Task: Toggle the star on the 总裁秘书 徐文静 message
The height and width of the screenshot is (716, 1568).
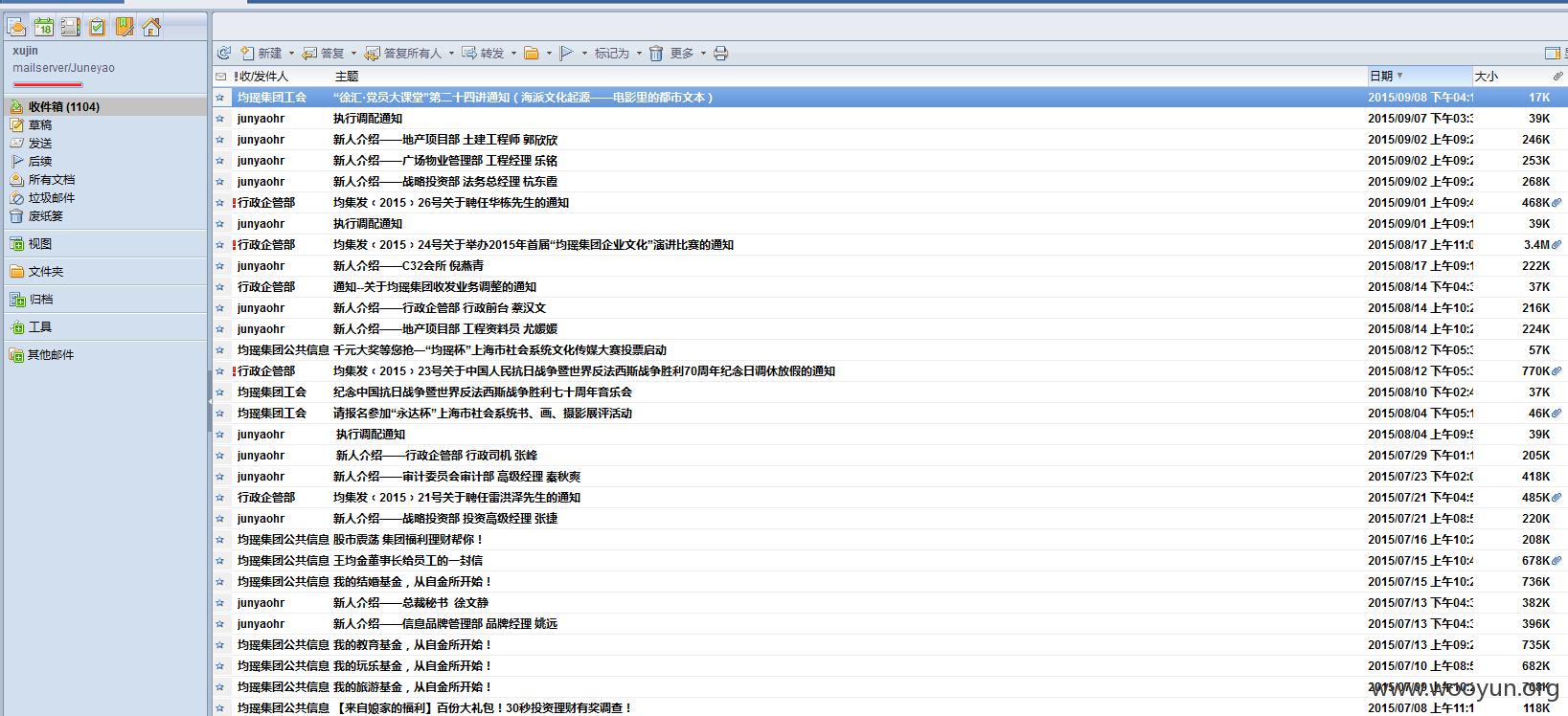Action: coord(219,603)
